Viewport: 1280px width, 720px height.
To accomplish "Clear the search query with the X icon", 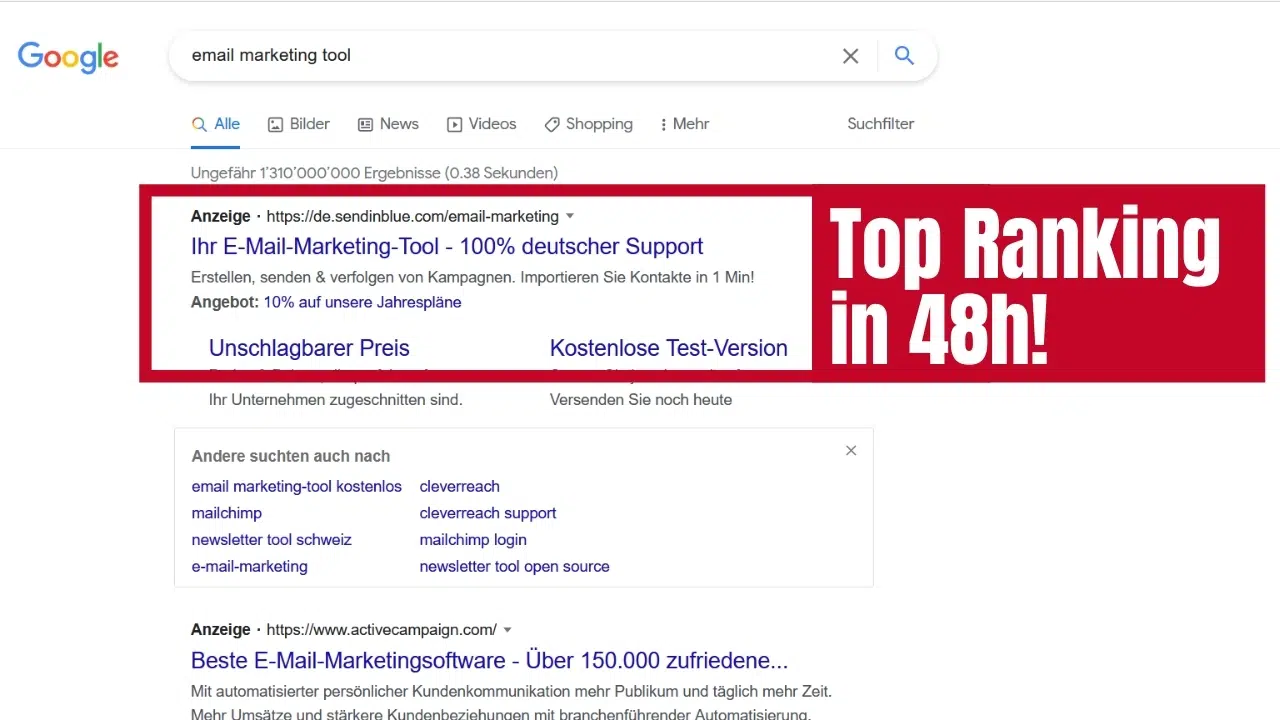I will (851, 56).
